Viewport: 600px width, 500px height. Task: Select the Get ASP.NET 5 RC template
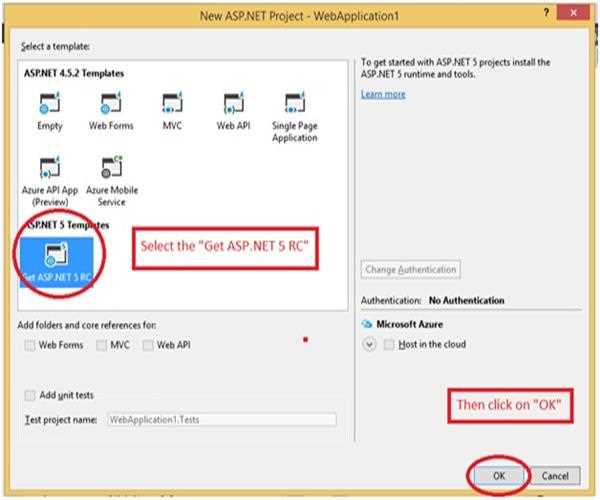(x=56, y=262)
